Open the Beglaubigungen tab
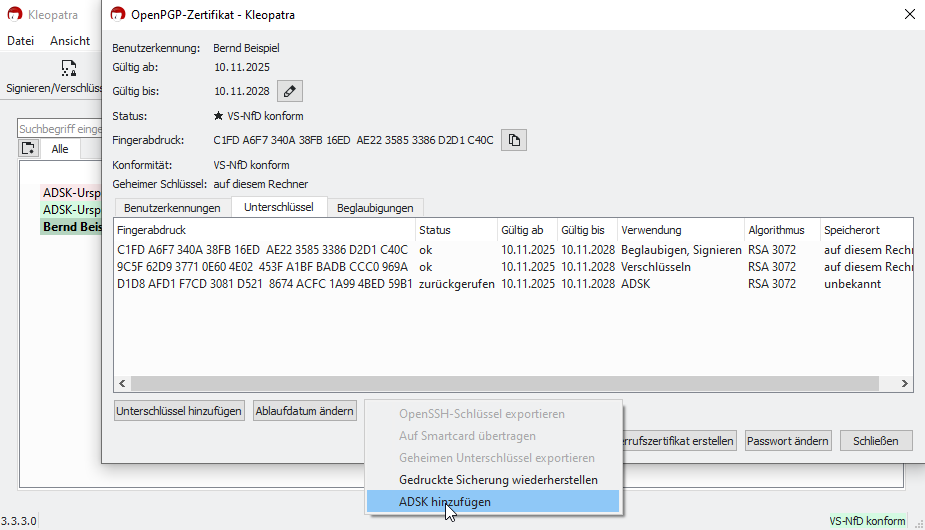The height and width of the screenshot is (530, 925). (375, 208)
